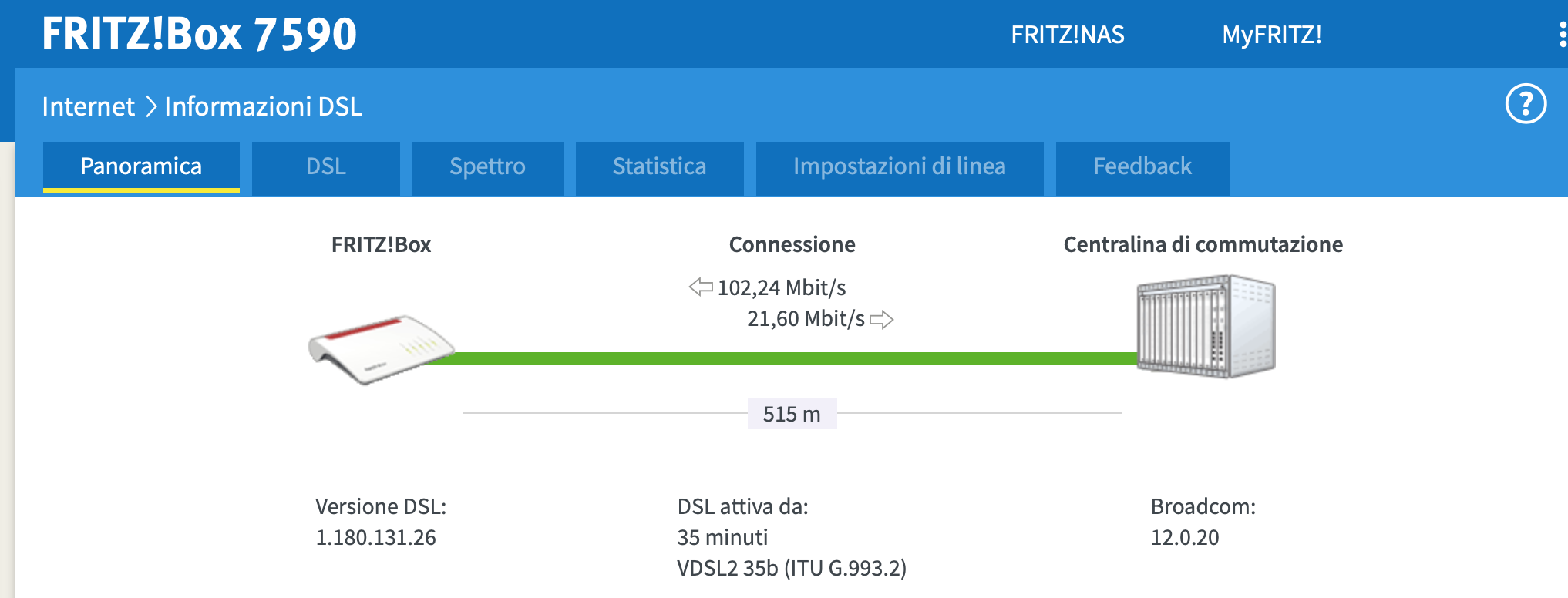Image resolution: width=1568 pixels, height=598 pixels.
Task: Click the FRITZ!Box router image
Action: tap(381, 349)
